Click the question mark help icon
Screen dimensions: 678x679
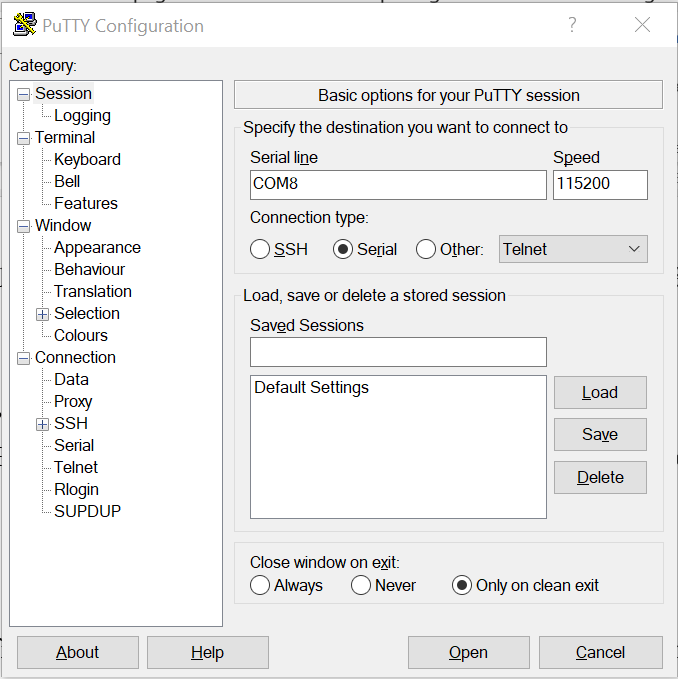[572, 25]
